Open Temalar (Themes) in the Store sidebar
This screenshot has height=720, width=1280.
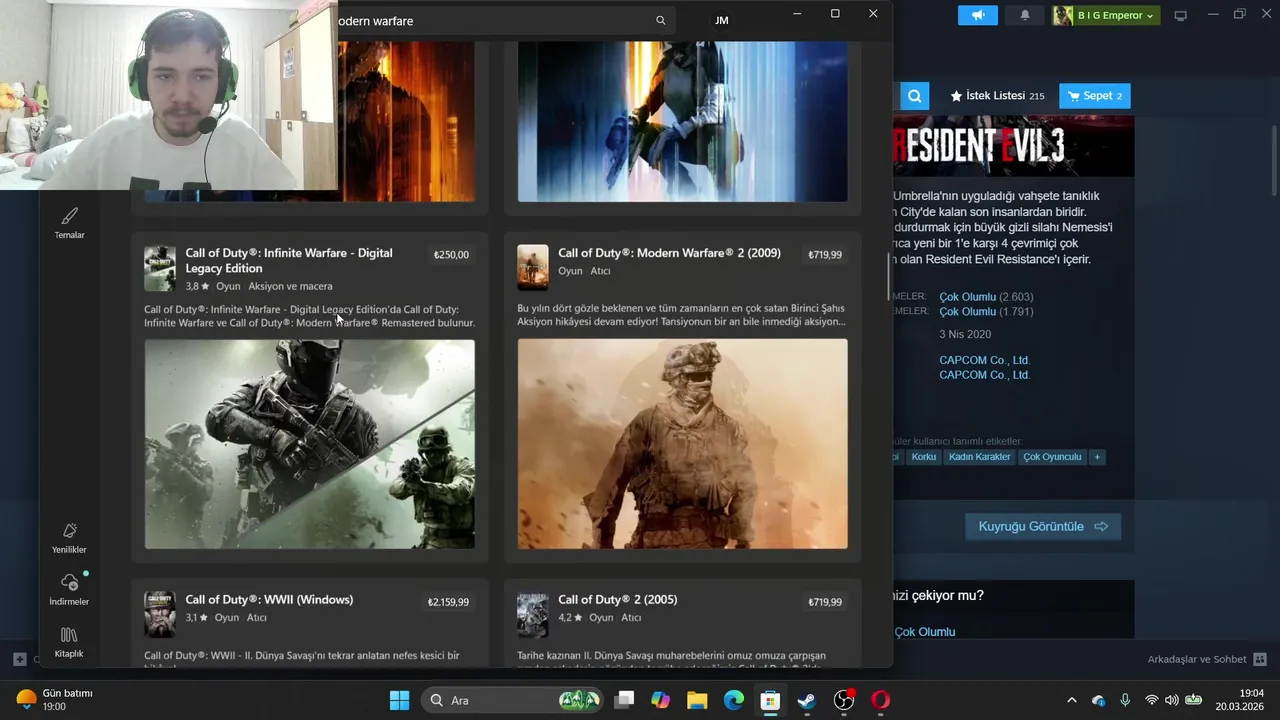click(x=69, y=223)
